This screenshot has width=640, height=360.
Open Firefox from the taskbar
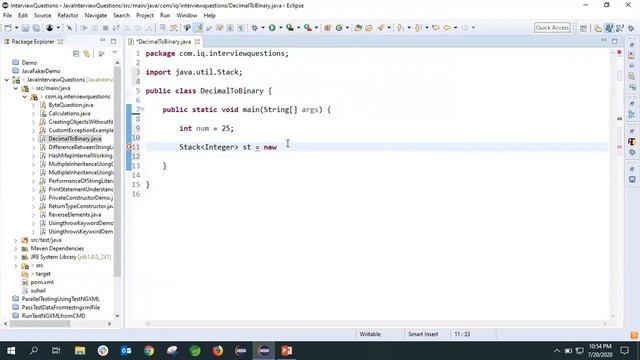(x=218, y=351)
